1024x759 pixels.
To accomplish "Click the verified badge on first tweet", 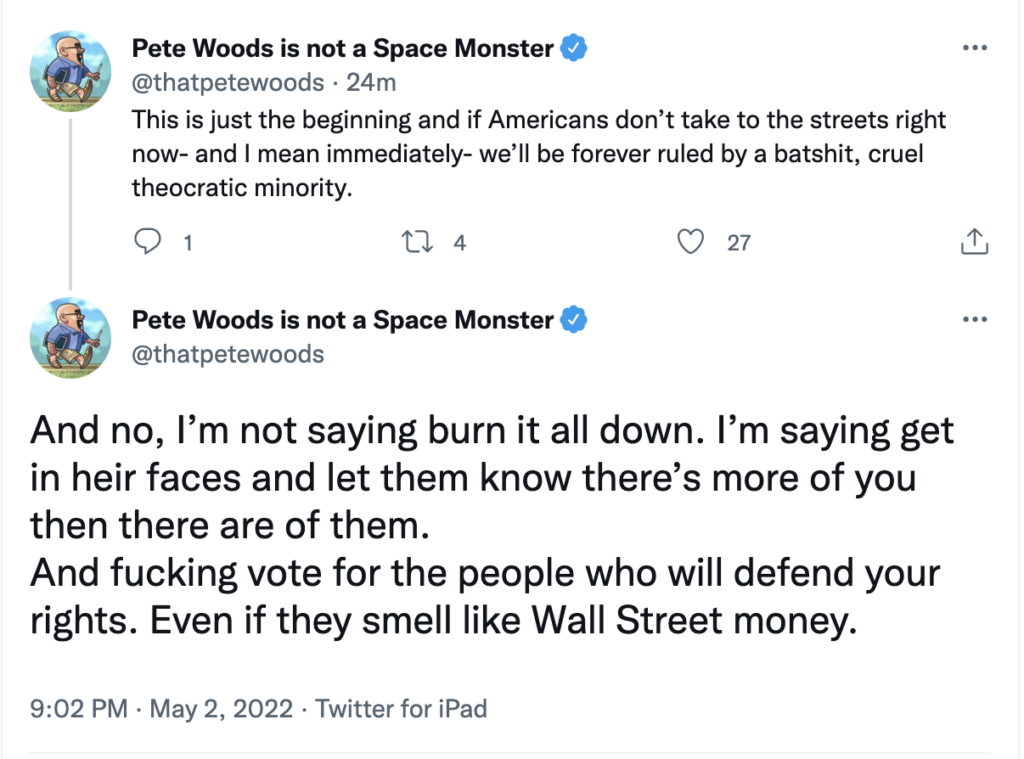I will (573, 48).
